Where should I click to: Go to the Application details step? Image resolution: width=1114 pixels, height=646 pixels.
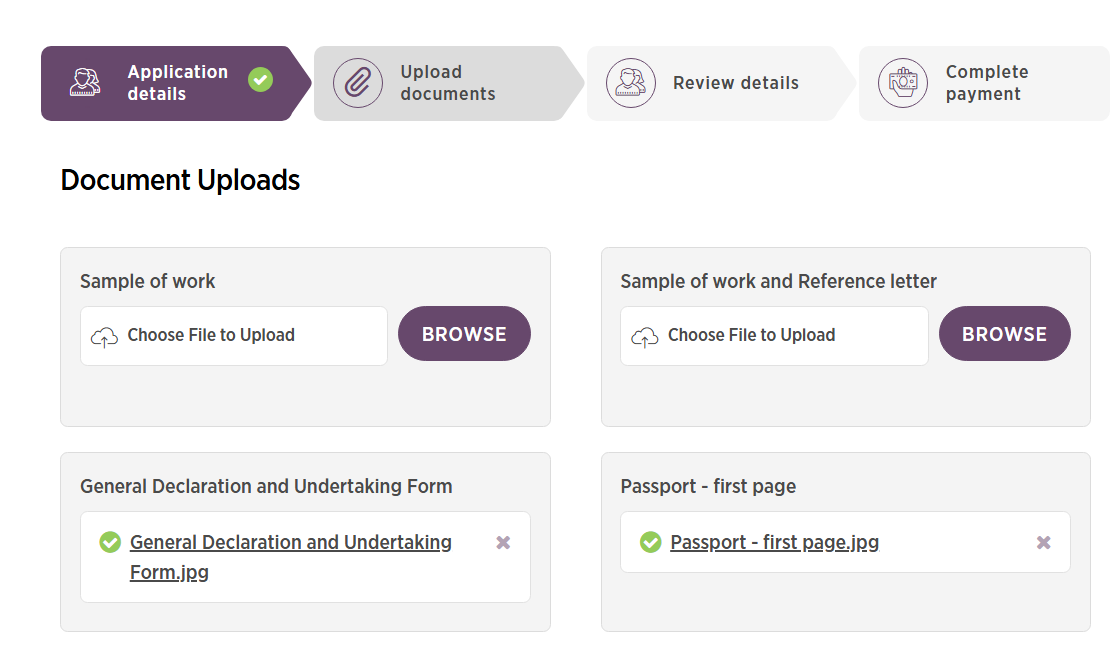point(177,83)
